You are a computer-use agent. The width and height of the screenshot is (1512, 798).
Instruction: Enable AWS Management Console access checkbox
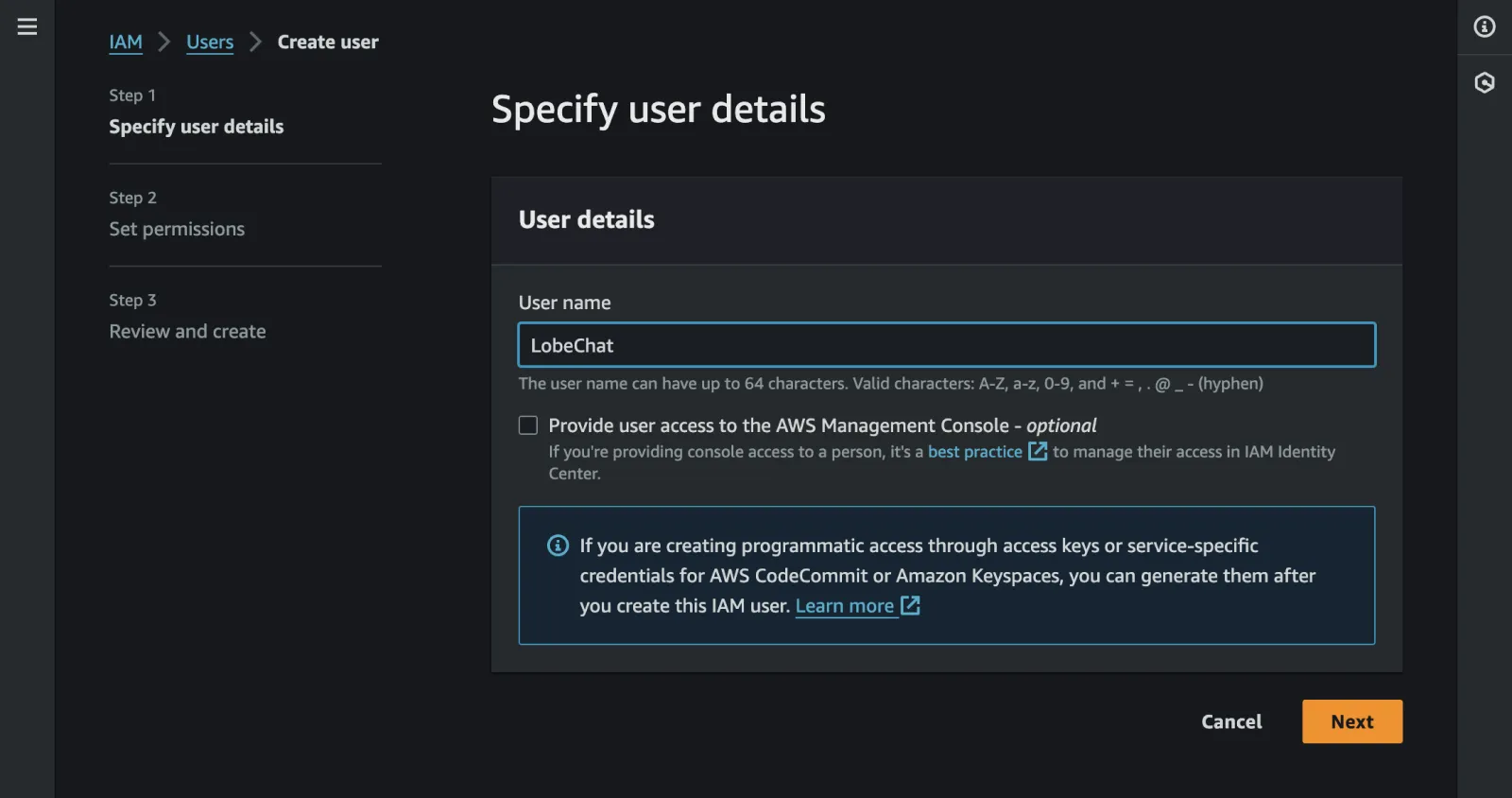(x=528, y=425)
